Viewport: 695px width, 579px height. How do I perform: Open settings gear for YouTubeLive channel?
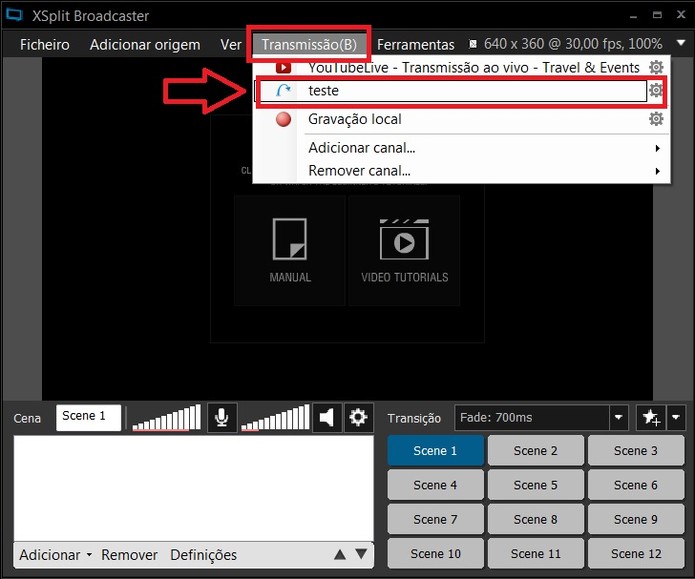(x=656, y=67)
